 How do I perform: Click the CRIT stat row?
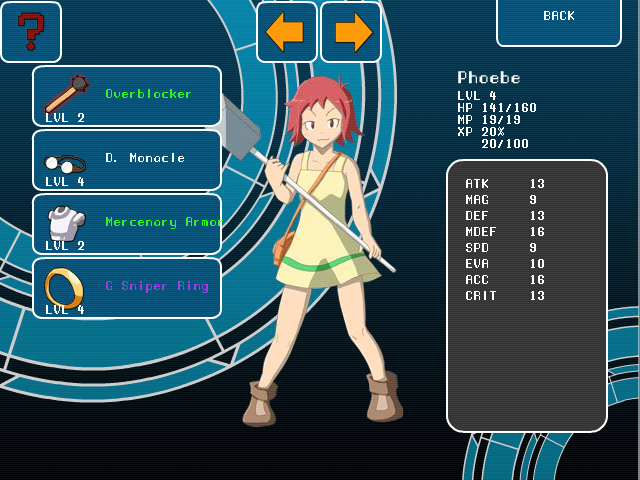tap(505, 296)
